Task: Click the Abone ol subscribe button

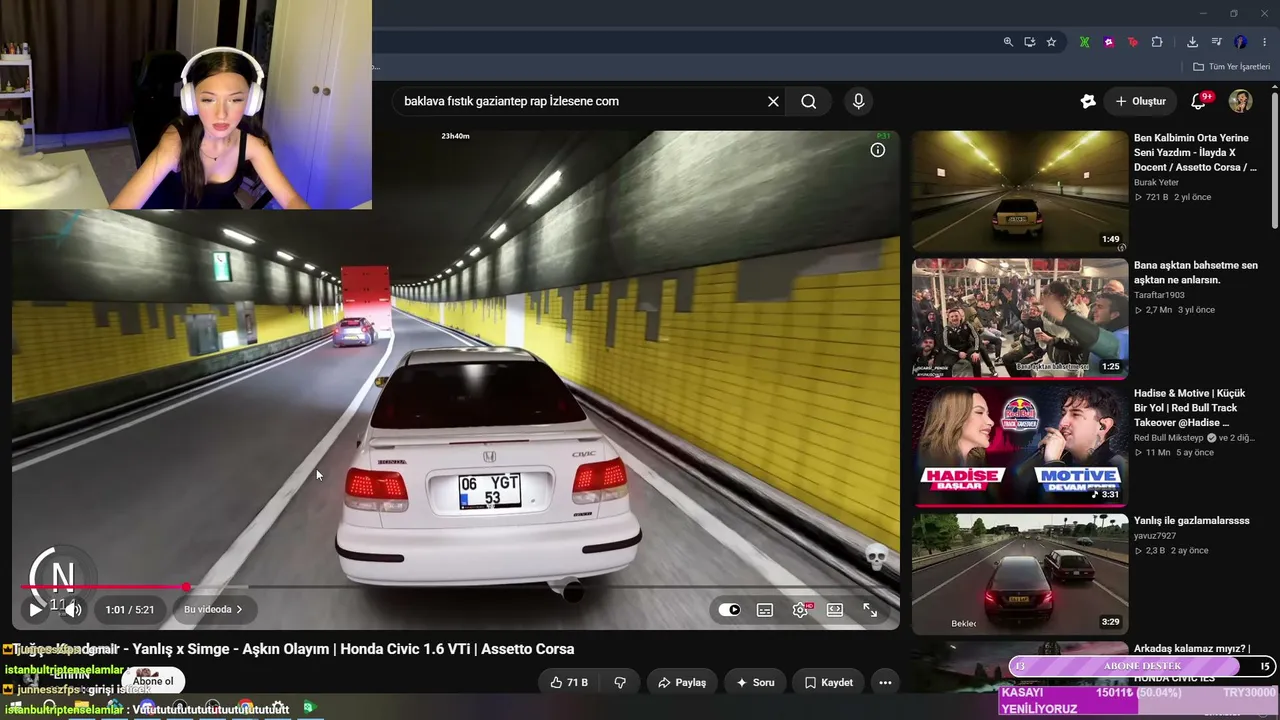Action: [x=153, y=682]
